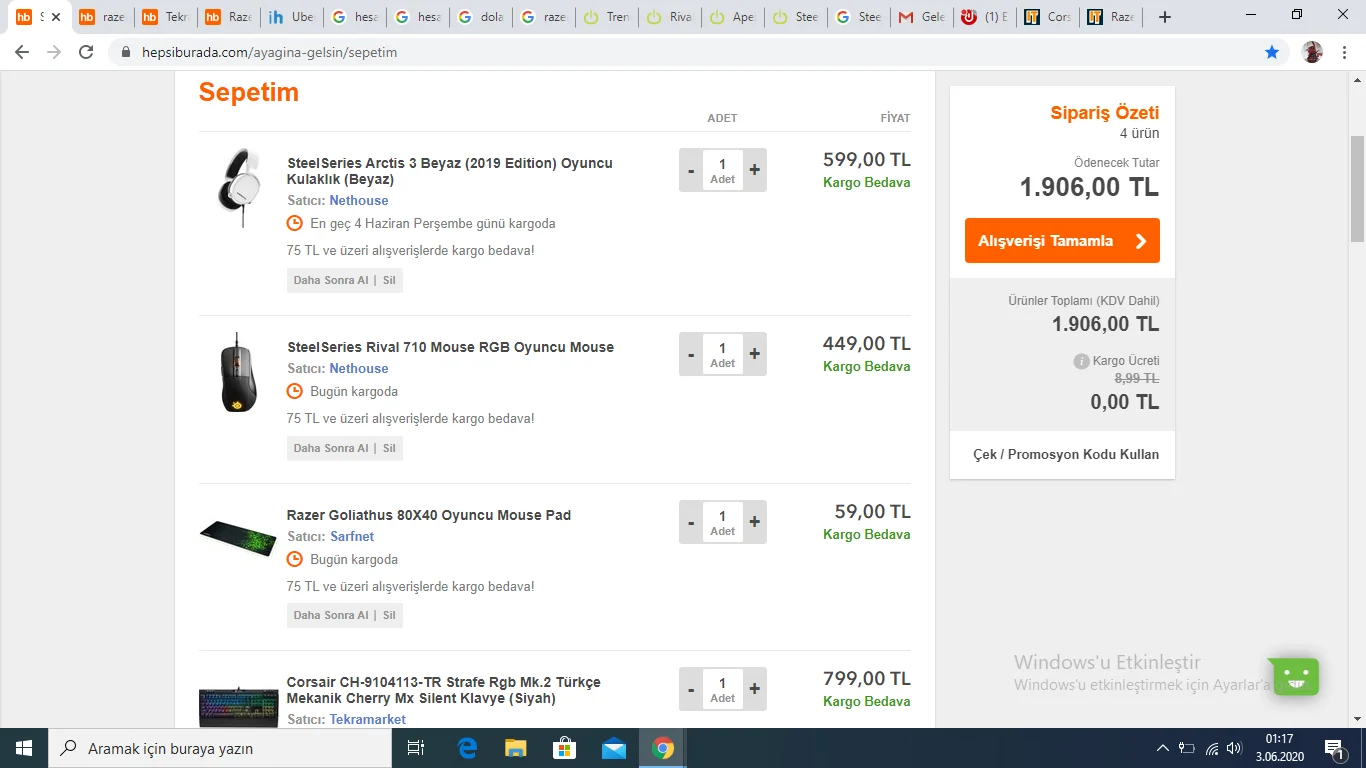Switch to the Cors tab

pos(1047,17)
